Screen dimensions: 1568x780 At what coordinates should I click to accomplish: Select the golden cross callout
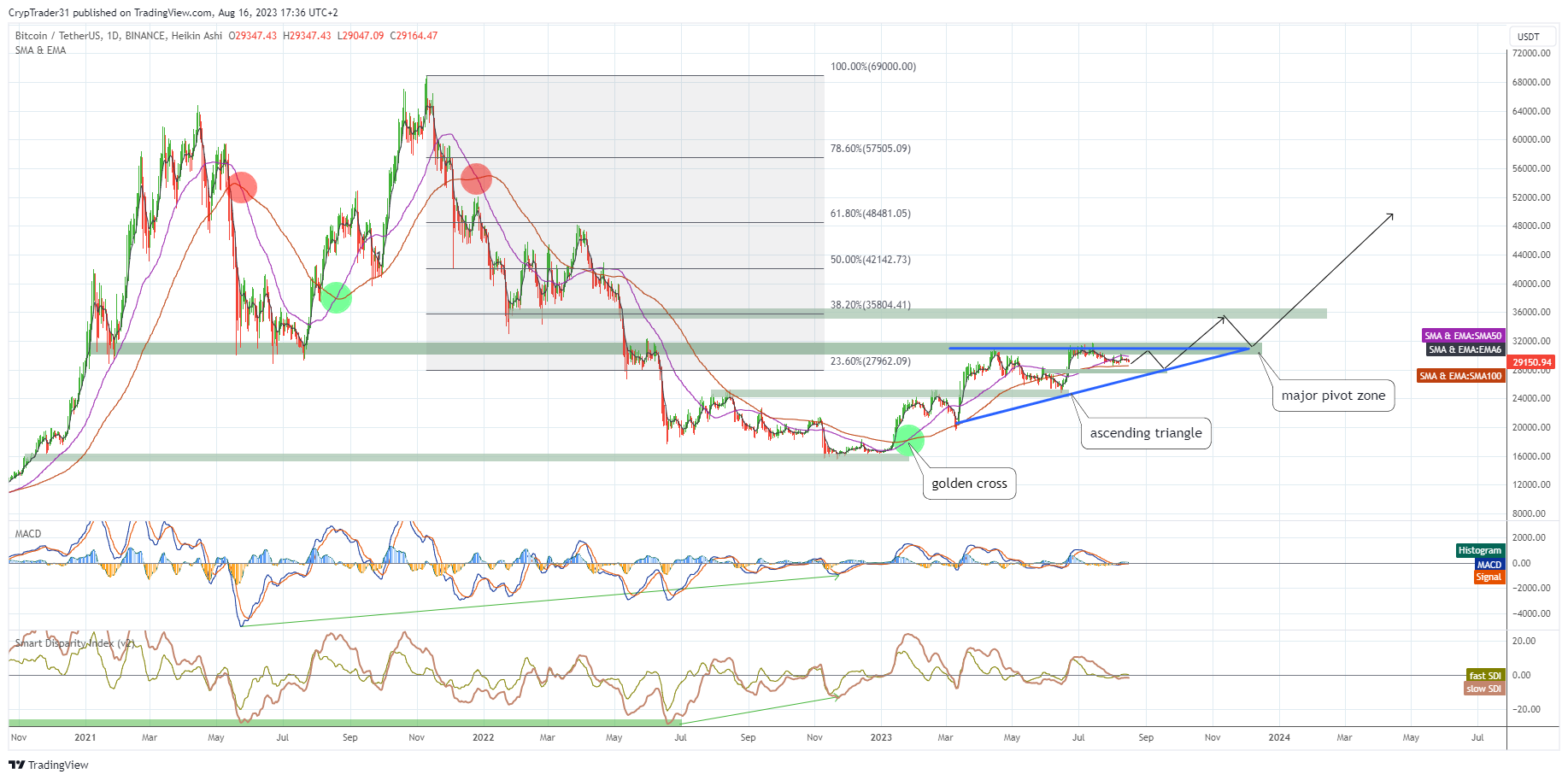tap(969, 484)
